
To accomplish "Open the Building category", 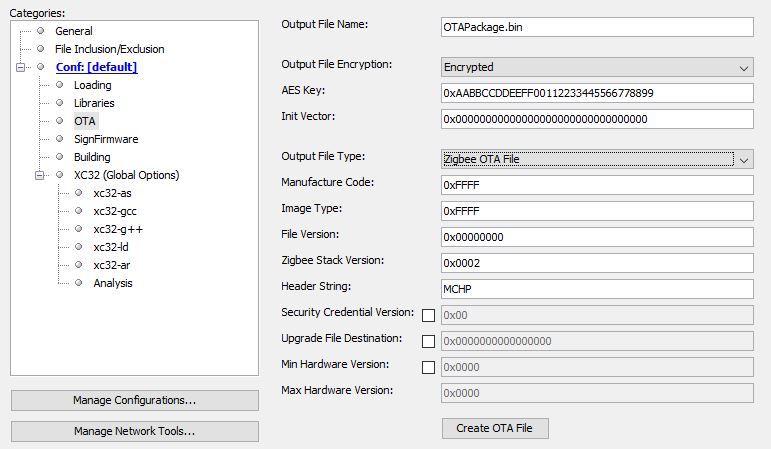I will (x=92, y=157).
